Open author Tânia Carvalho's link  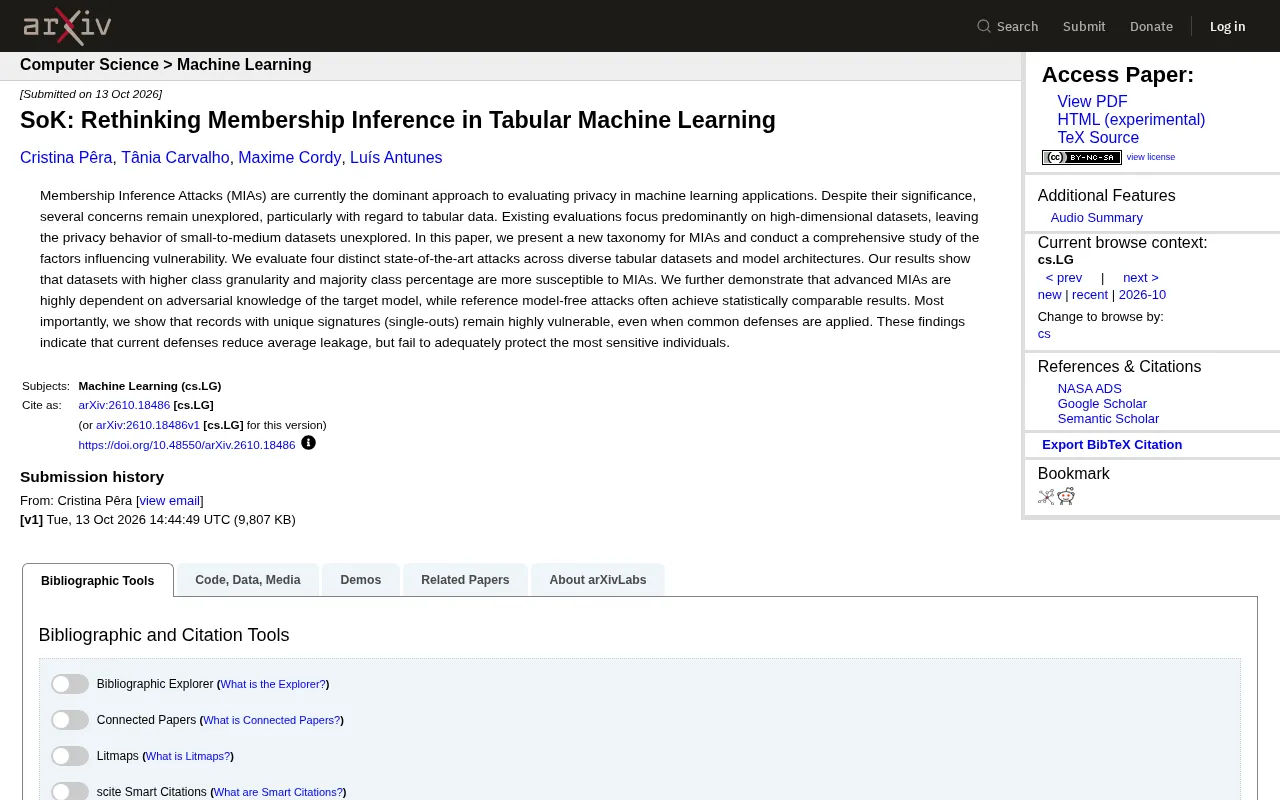tap(176, 158)
